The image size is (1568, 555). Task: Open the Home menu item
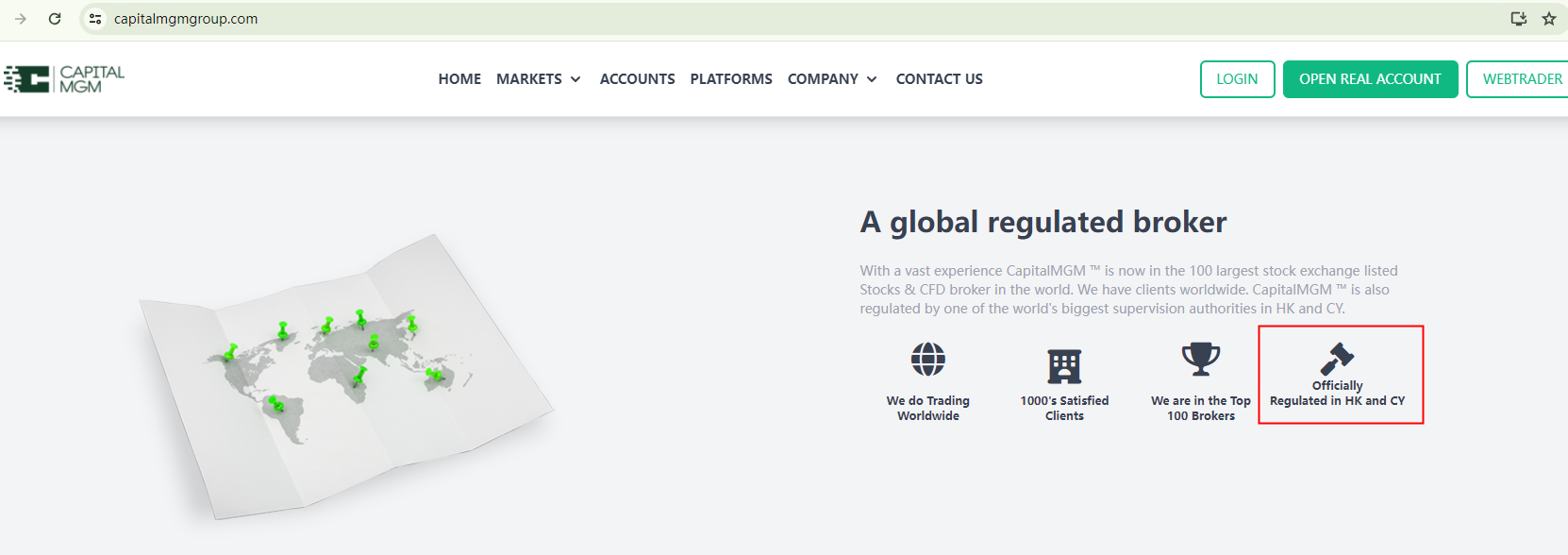coord(459,79)
